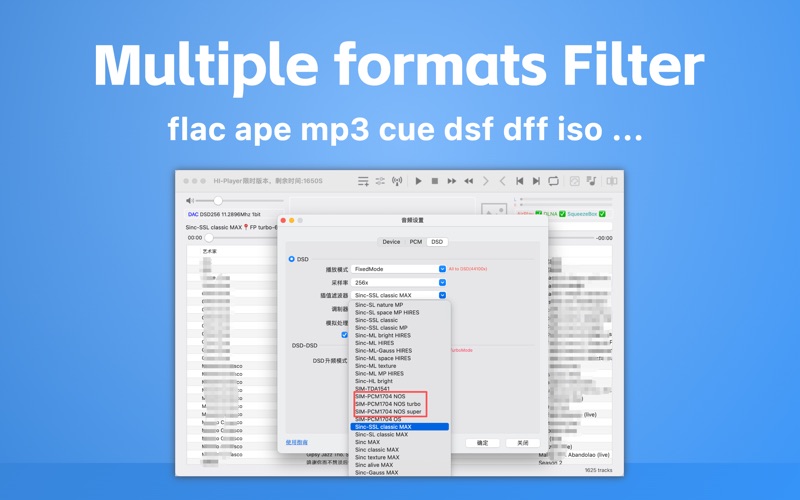Screen dimensions: 800x500
Task: Choose SIM-PCM1704 NOS super filter
Action: click(388, 412)
